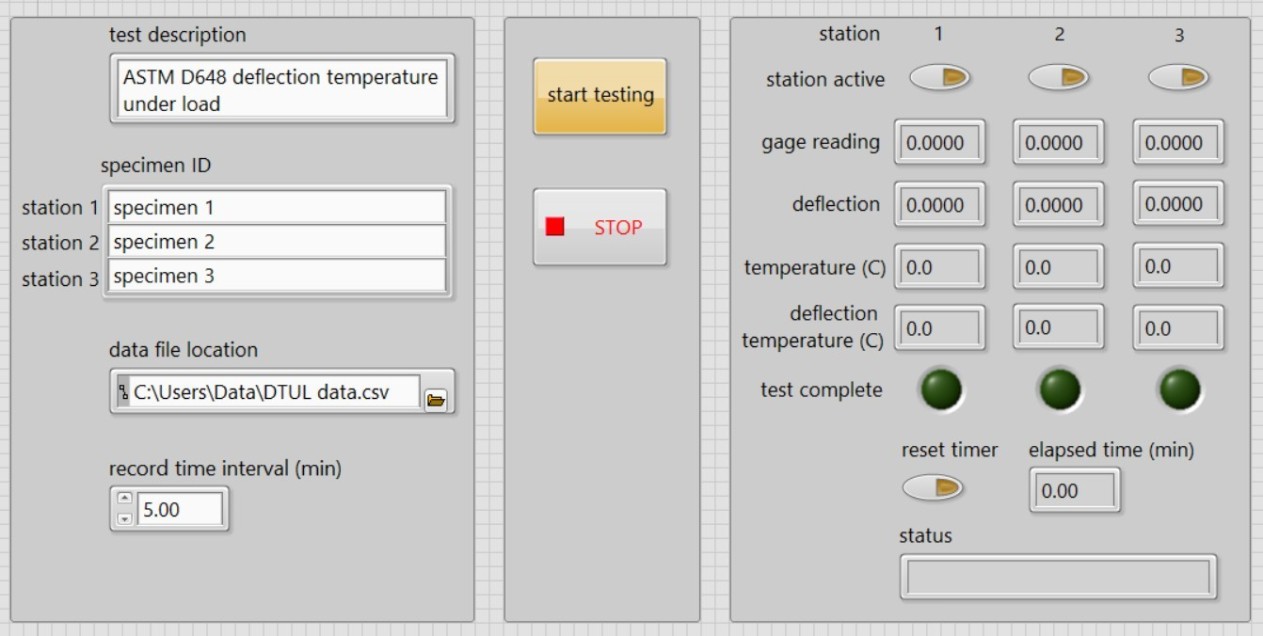Browse for data file using folder icon

tap(438, 392)
